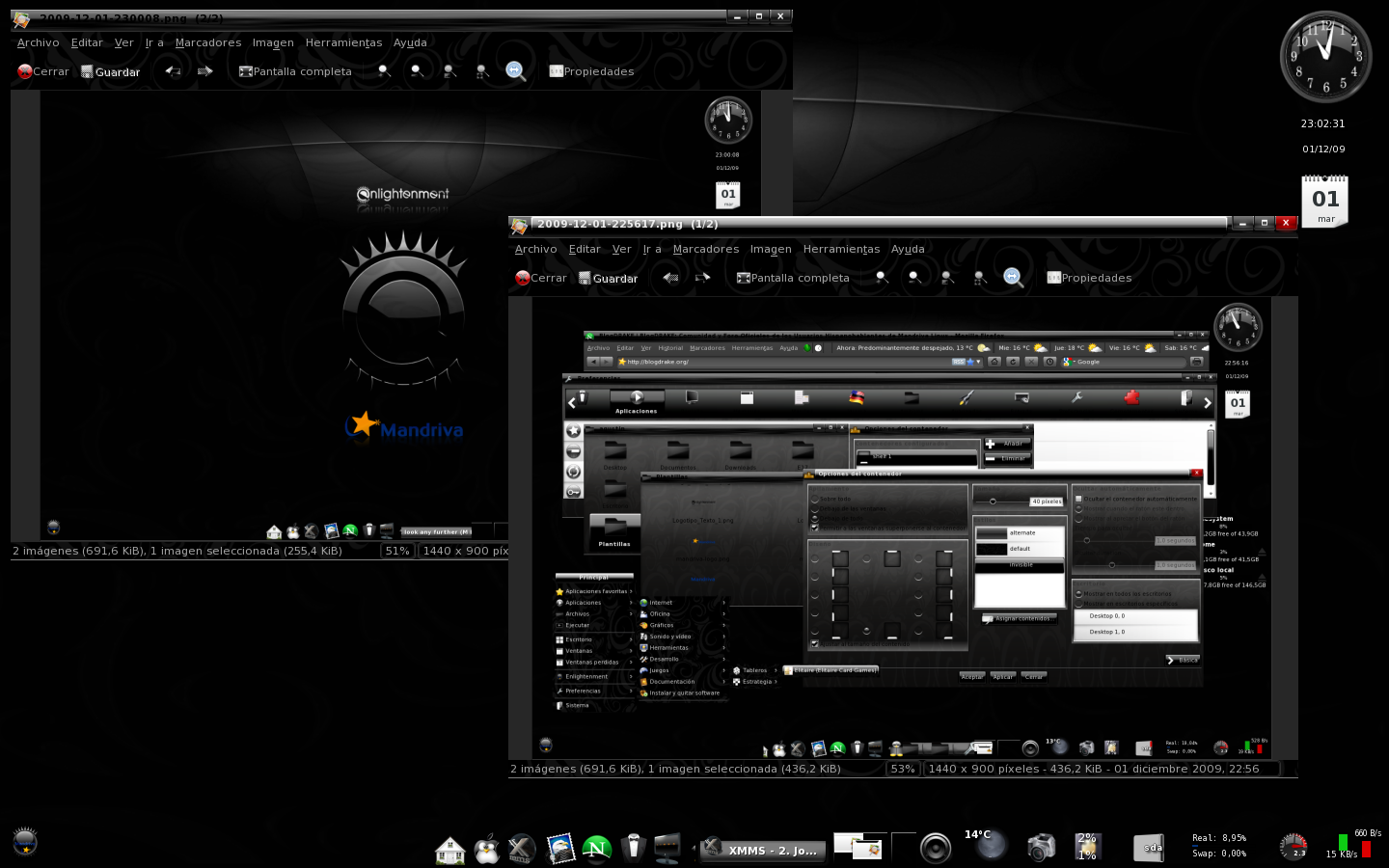Click Cerrar icon in 230008.png window toolbar
Screen dimensions: 1389x868
point(25,71)
